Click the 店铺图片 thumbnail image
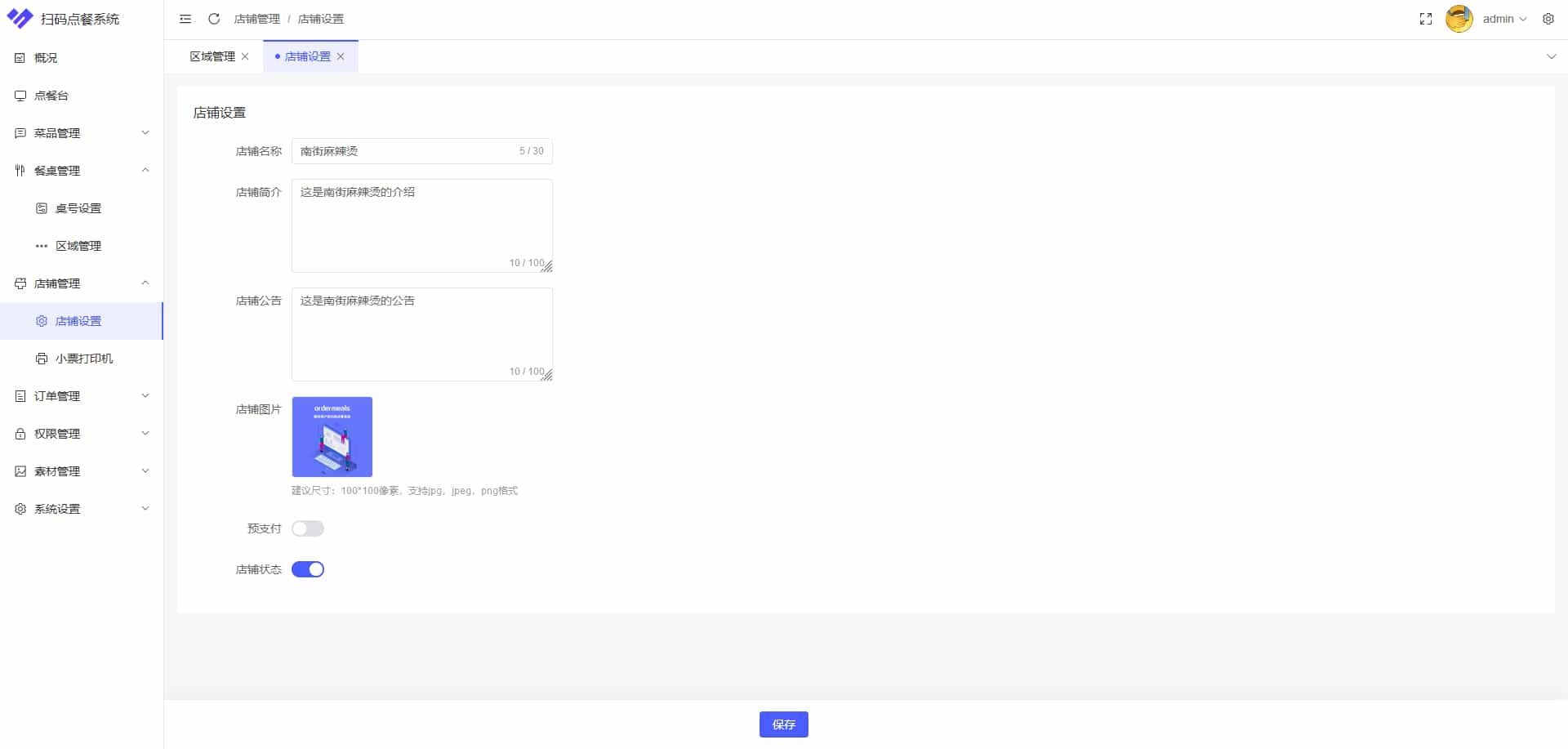Image resolution: width=1568 pixels, height=749 pixels. coord(332,437)
